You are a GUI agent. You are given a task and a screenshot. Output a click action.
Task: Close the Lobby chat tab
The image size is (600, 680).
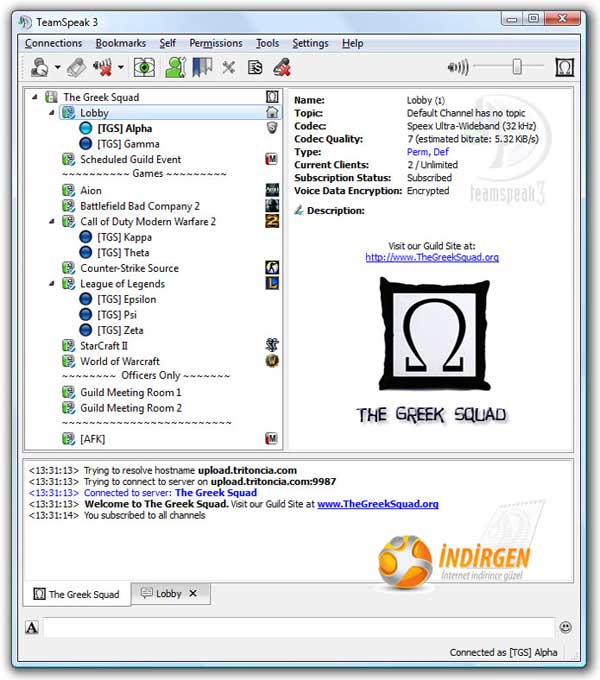pos(193,593)
